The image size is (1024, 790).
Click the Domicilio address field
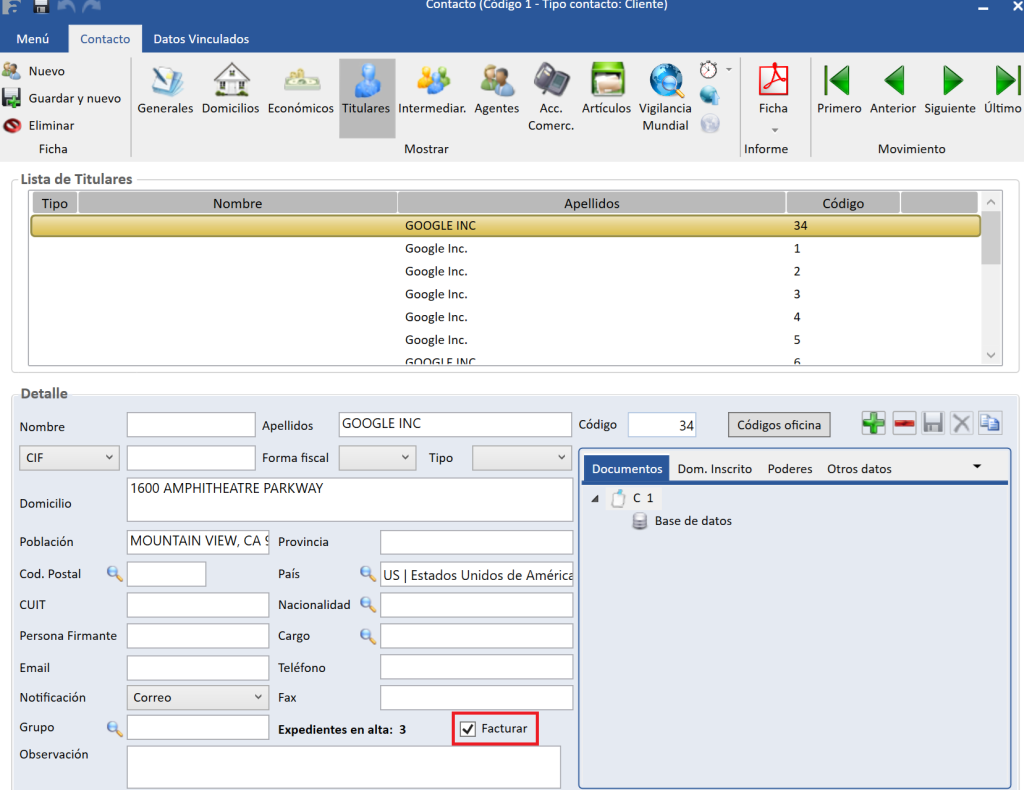350,500
